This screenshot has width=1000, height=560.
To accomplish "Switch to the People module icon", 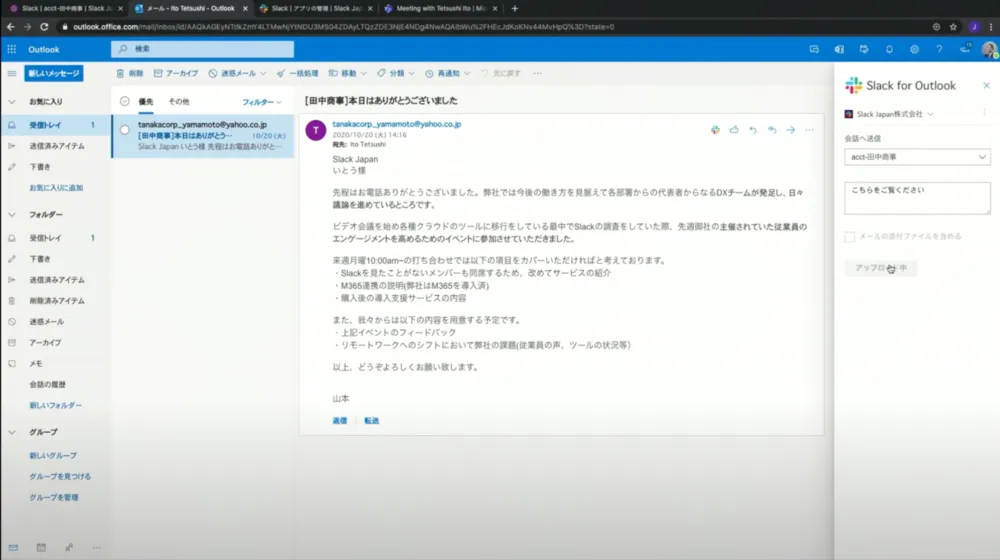I will tap(69, 547).
